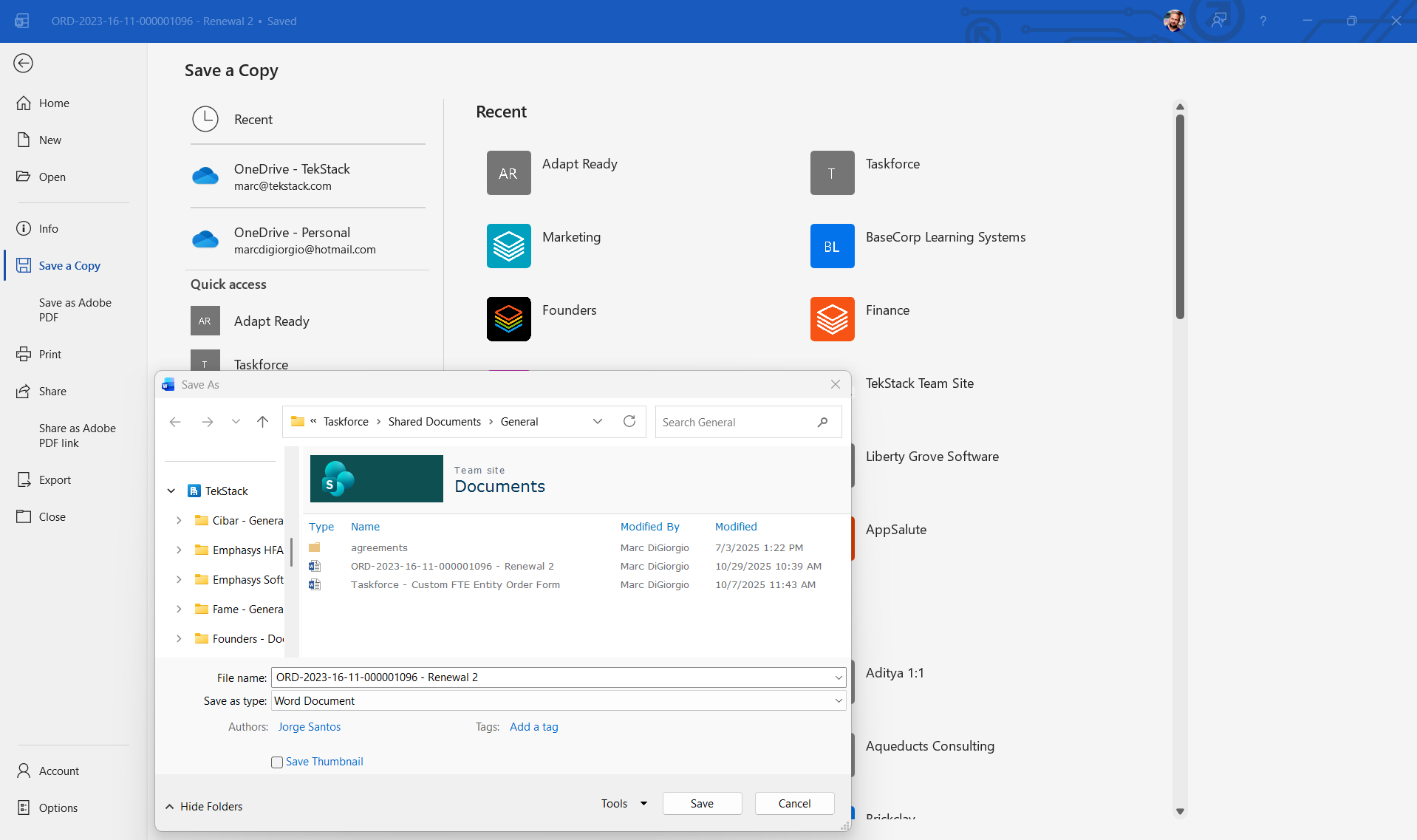Click Add a tag link
Screen dimensions: 1417x840
(x=534, y=727)
